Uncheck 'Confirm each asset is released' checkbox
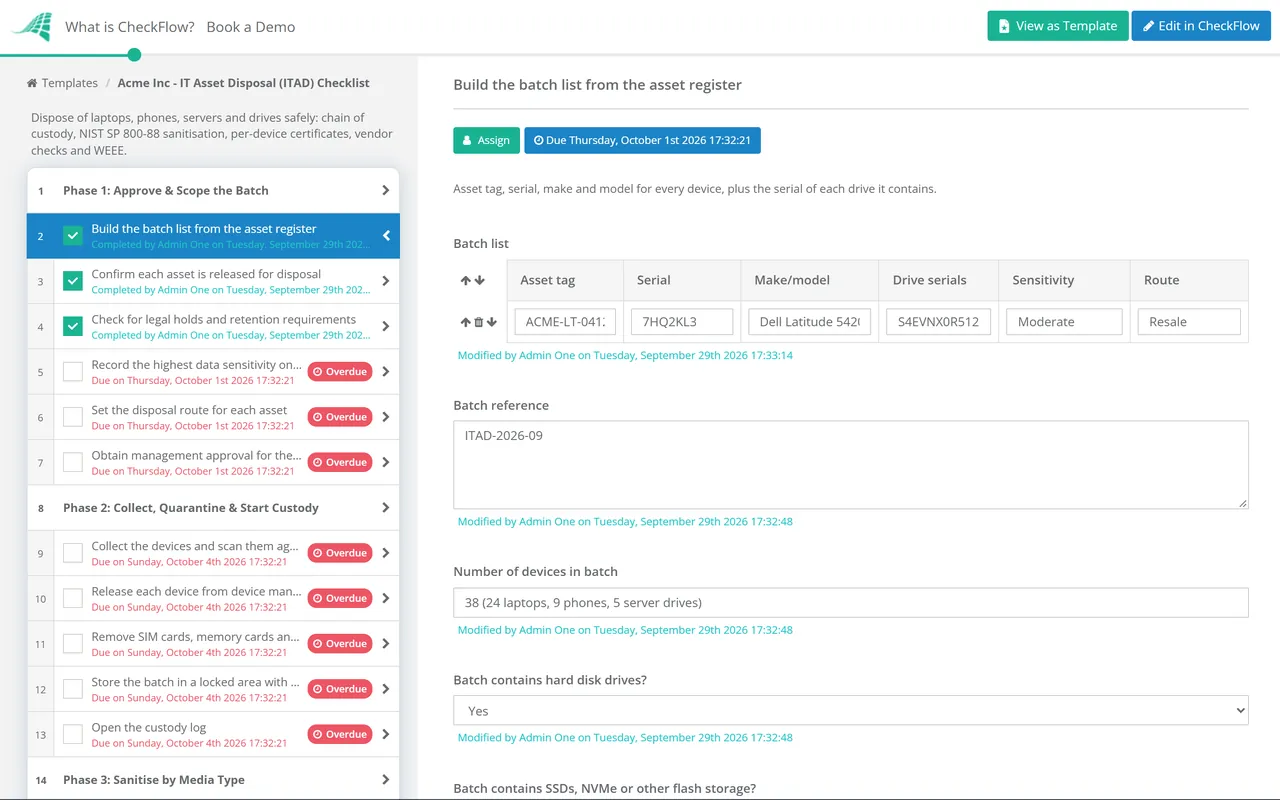1280x800 pixels. point(73,281)
